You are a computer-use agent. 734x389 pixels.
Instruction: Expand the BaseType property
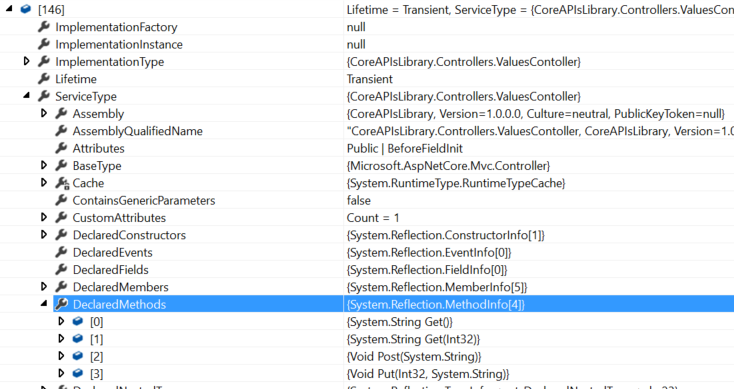pyautogui.click(x=44, y=165)
